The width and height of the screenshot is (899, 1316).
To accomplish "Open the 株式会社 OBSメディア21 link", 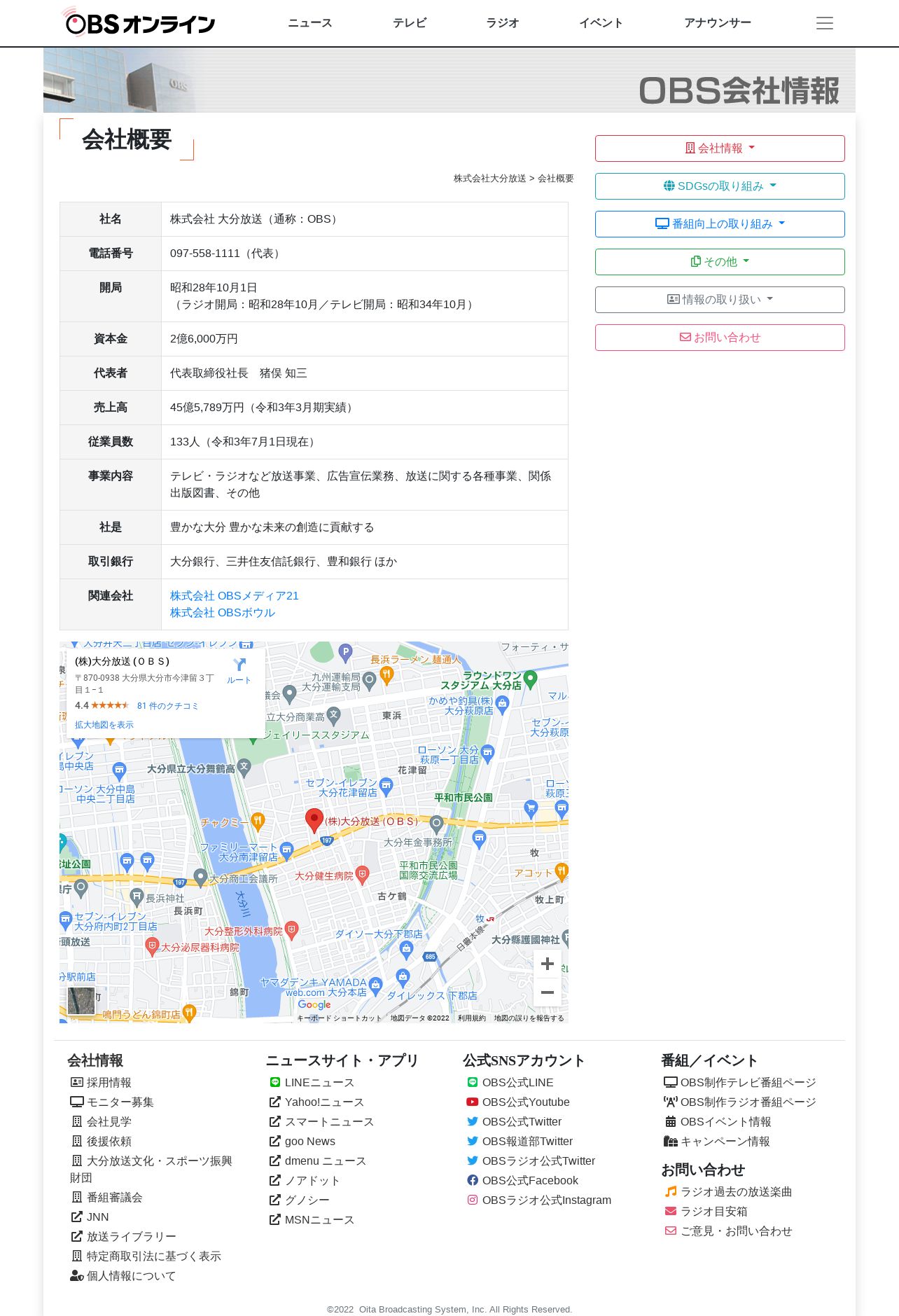I will 235,596.
